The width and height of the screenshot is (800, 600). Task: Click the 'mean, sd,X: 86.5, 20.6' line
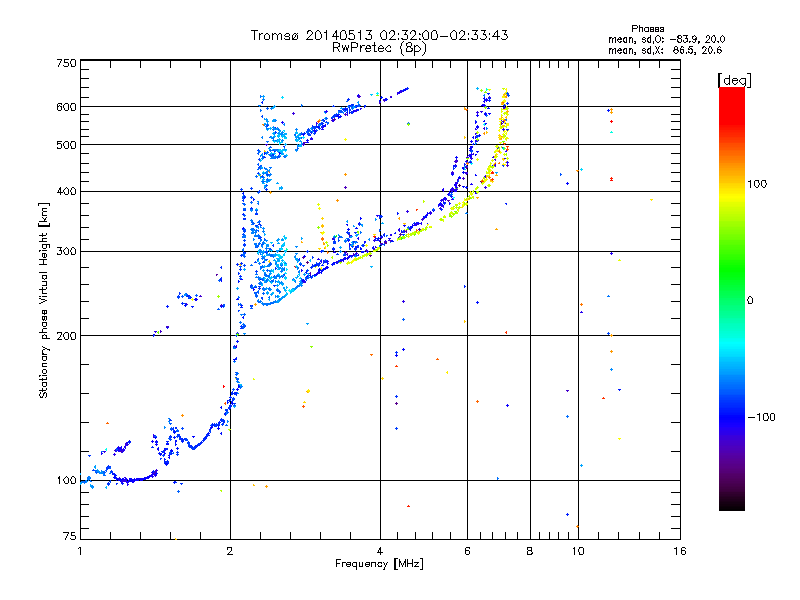(665, 50)
